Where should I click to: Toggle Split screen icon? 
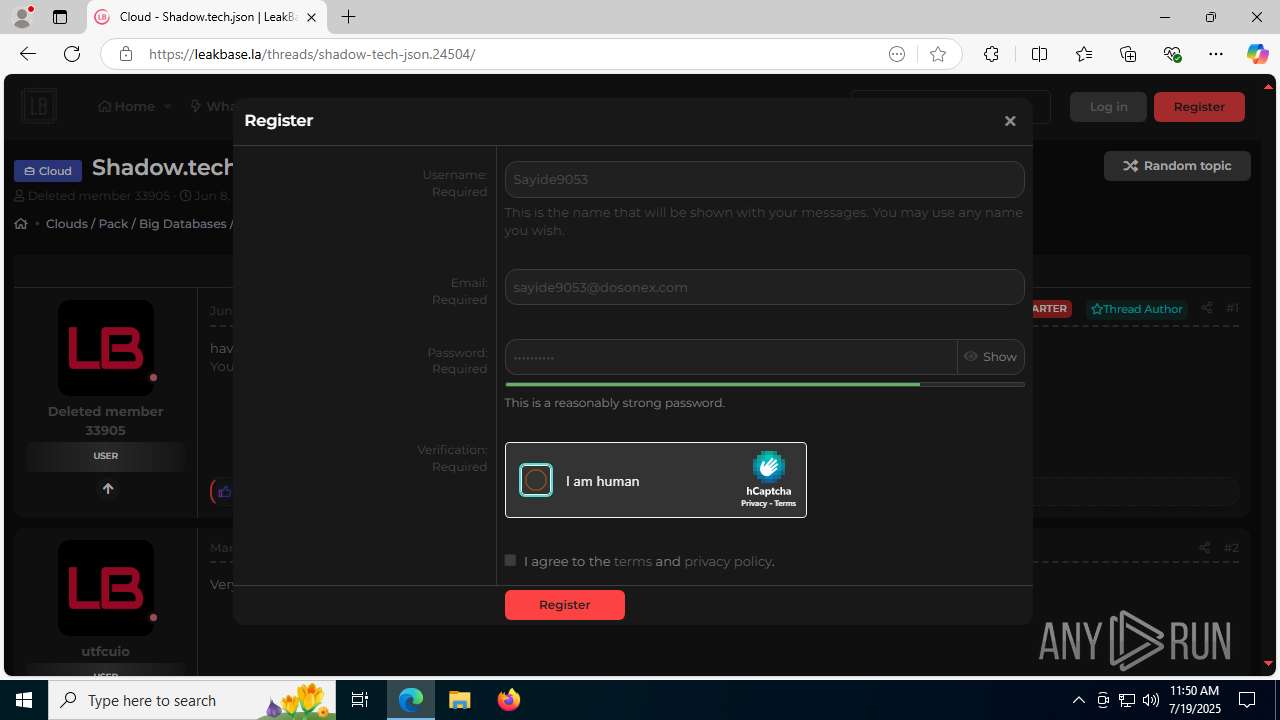(1039, 54)
